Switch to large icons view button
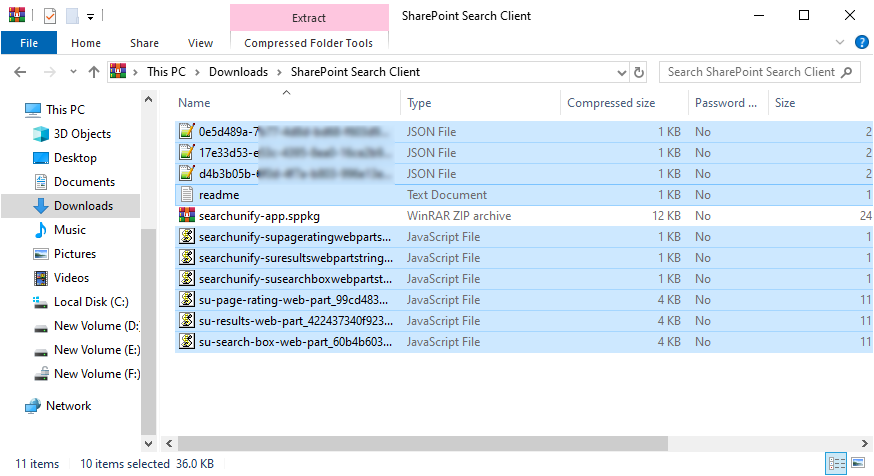The width and height of the screenshot is (874, 476). pyautogui.click(x=857, y=464)
